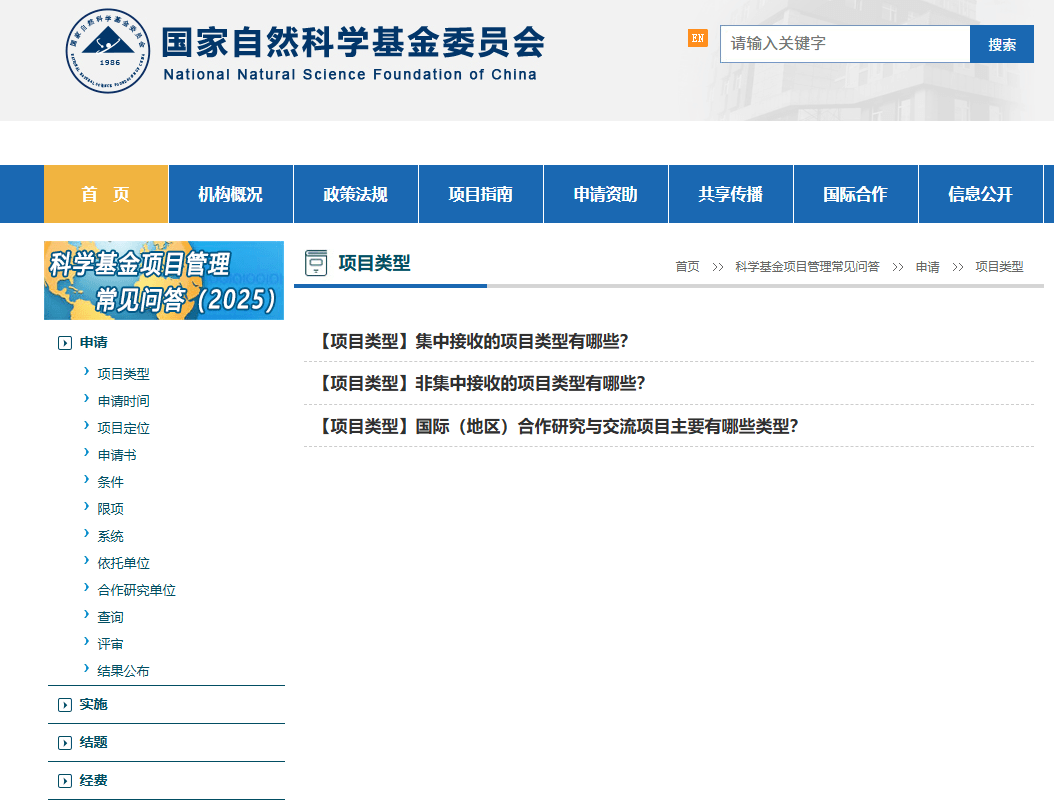1054x808 pixels.
Task: Switch language using the orange EN icon
Action: click(697, 38)
